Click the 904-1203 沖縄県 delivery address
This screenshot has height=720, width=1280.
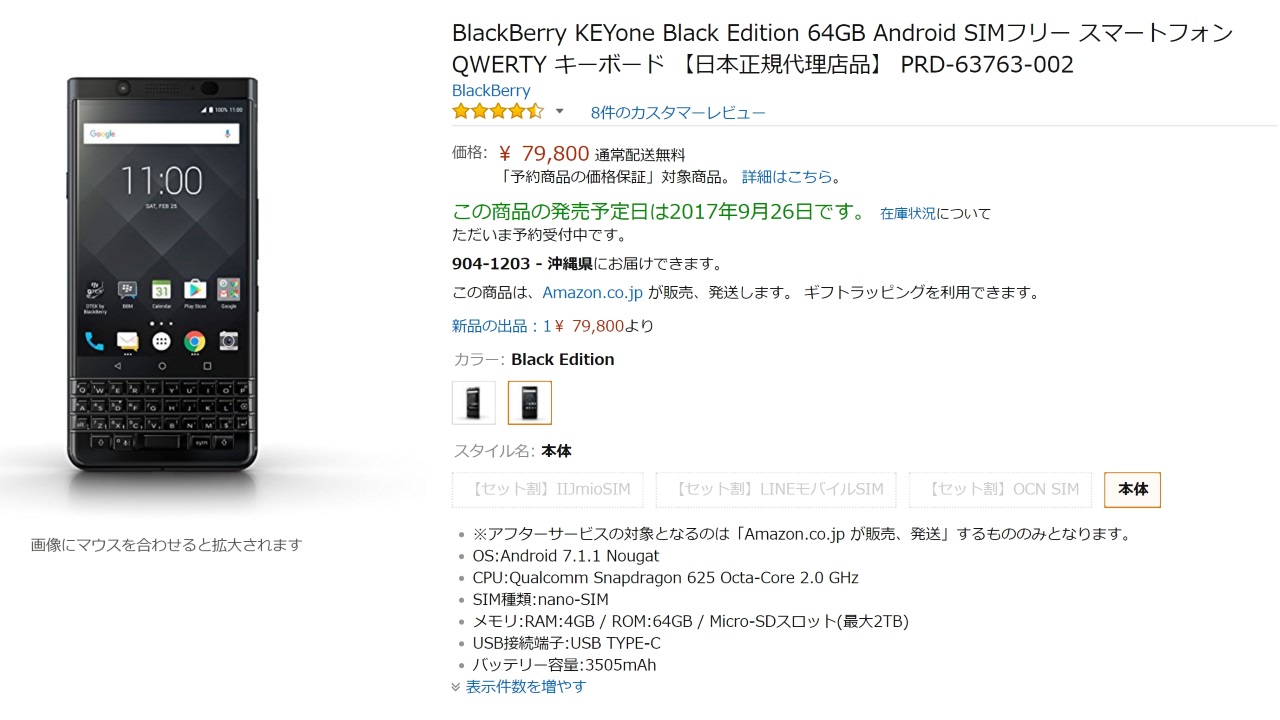point(523,264)
